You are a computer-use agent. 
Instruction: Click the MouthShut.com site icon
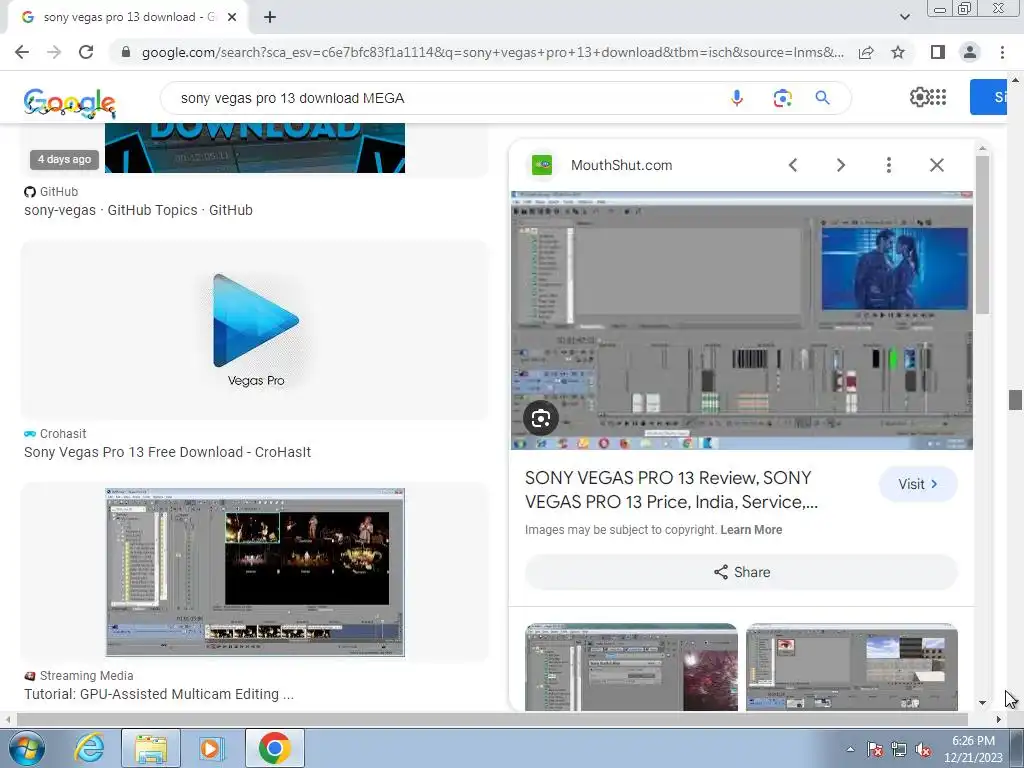[x=541, y=165]
